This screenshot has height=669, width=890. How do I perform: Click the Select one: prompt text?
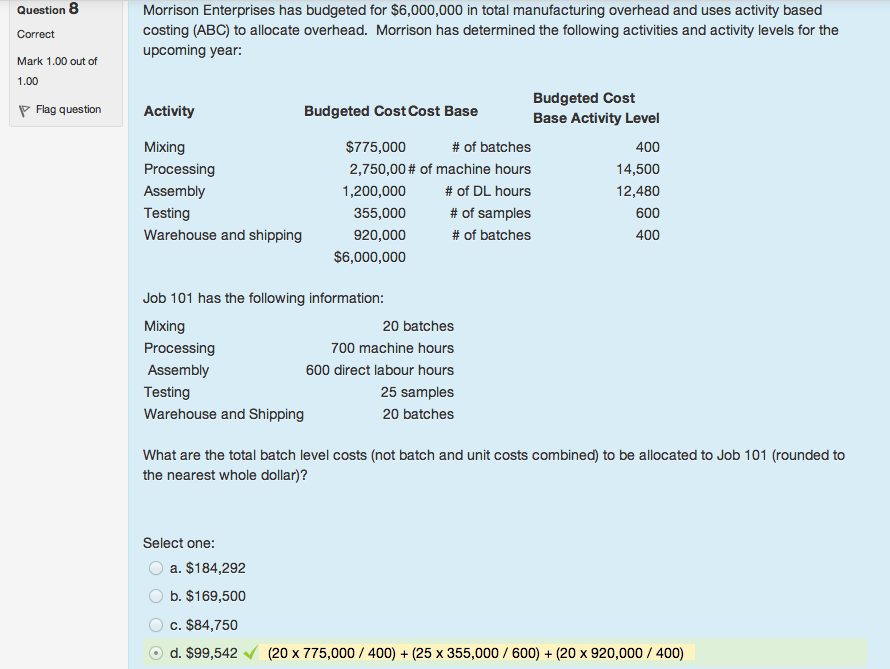click(x=179, y=543)
